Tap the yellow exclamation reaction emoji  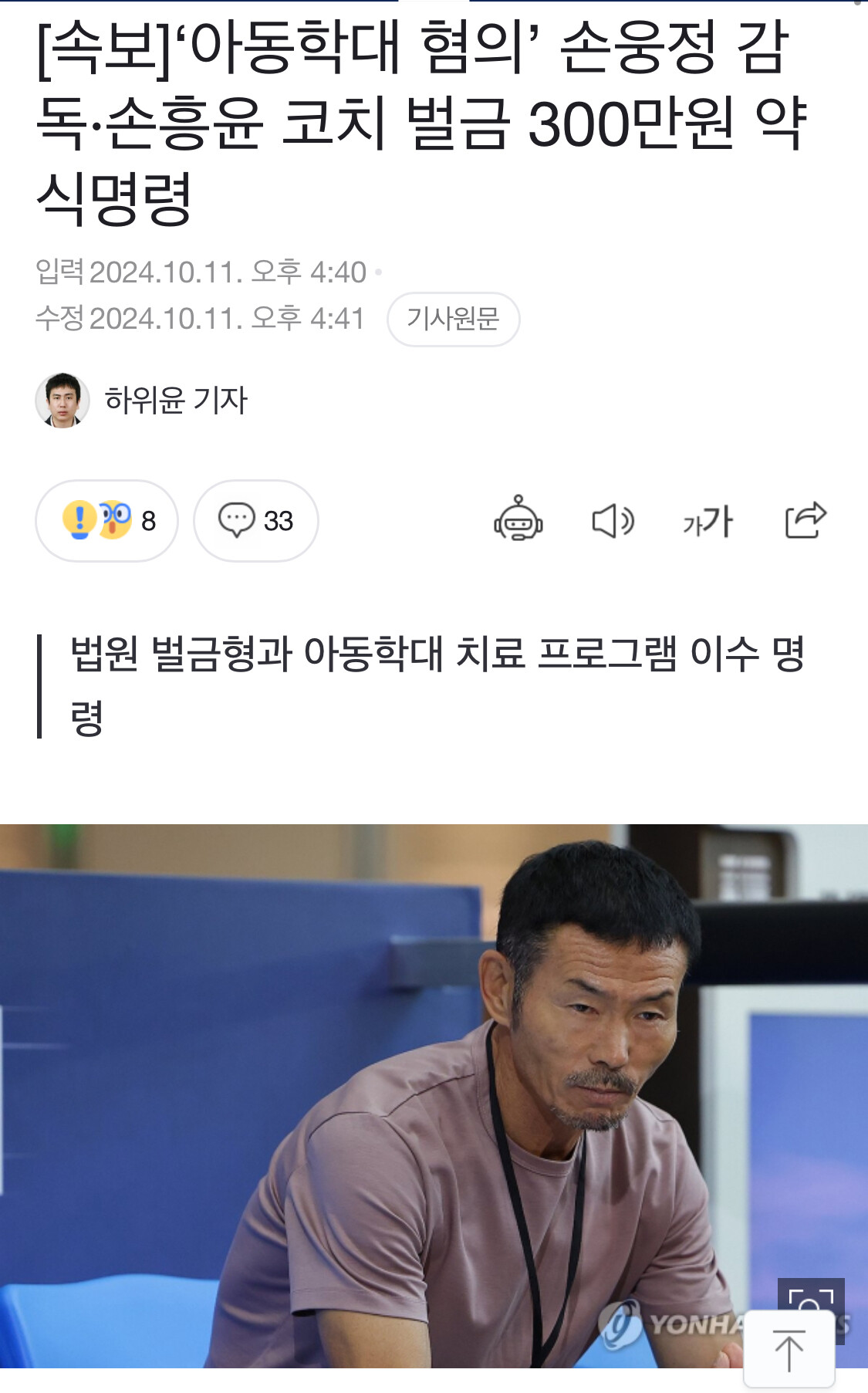point(79,519)
